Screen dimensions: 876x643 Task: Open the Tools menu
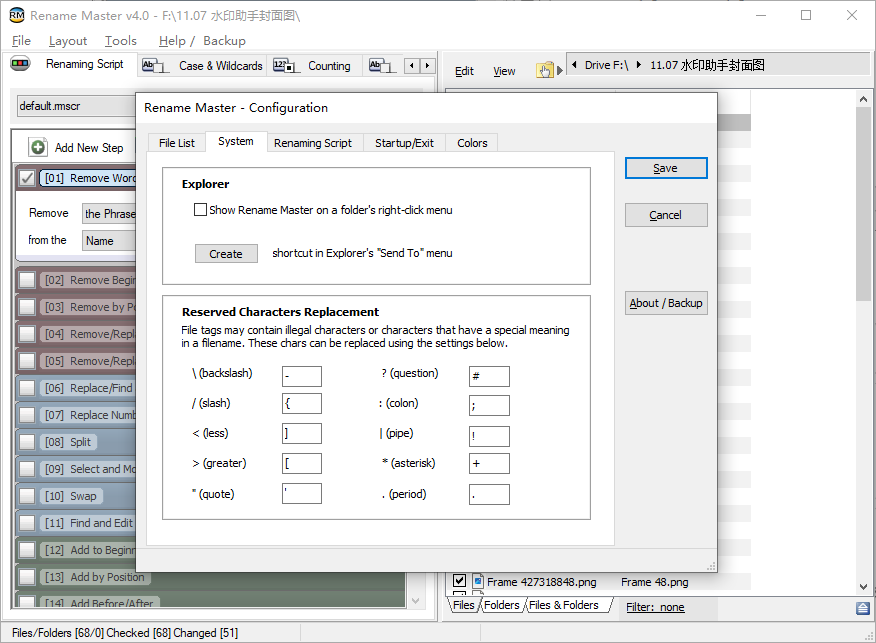(120, 41)
